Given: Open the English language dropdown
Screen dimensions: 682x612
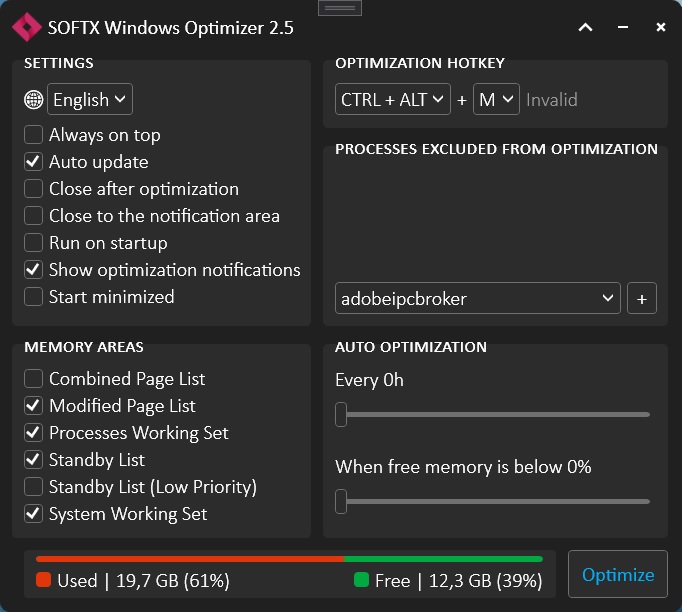Looking at the screenshot, I should tap(90, 100).
